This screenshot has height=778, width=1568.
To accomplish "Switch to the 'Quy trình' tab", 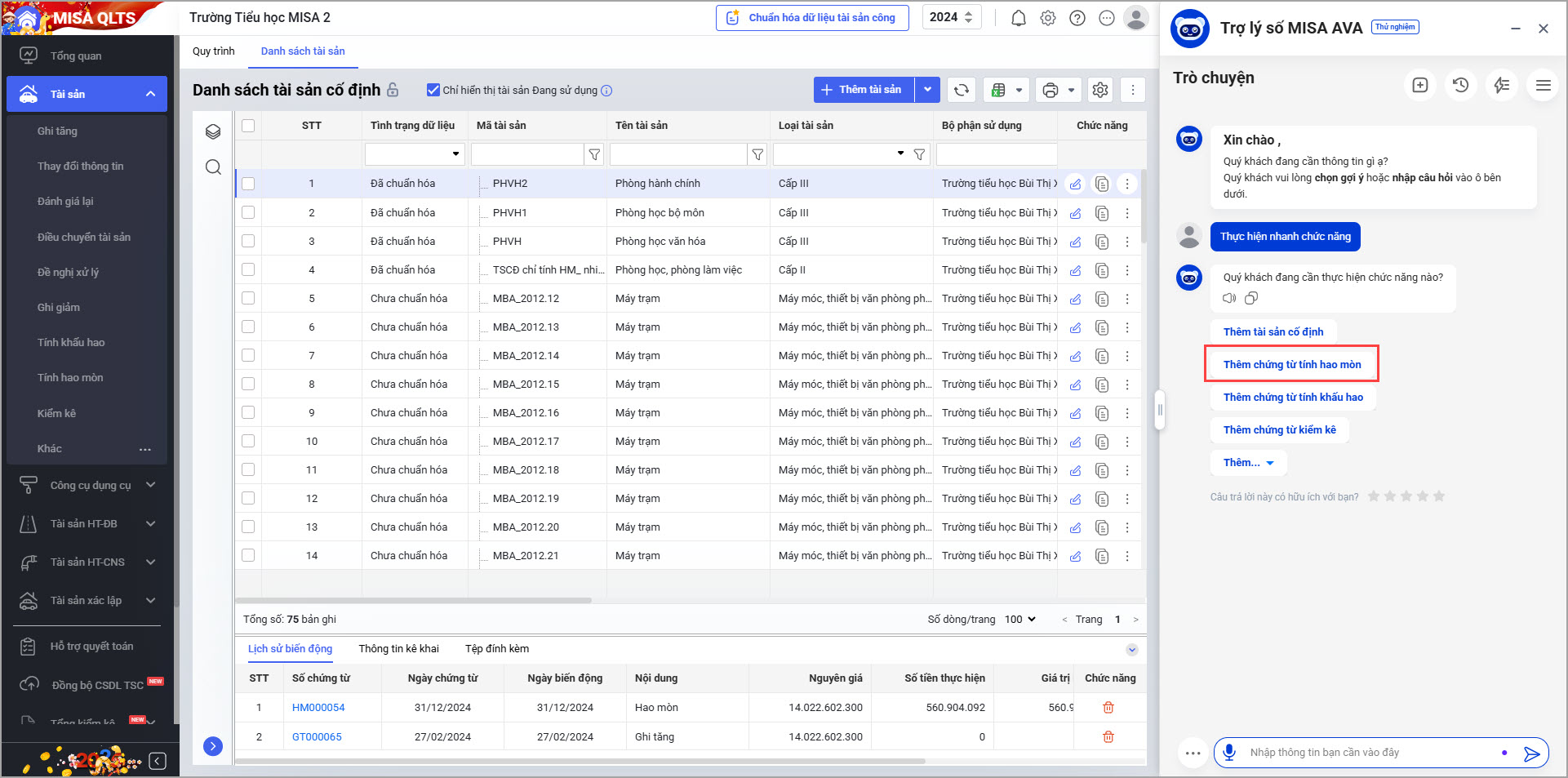I will (x=213, y=51).
